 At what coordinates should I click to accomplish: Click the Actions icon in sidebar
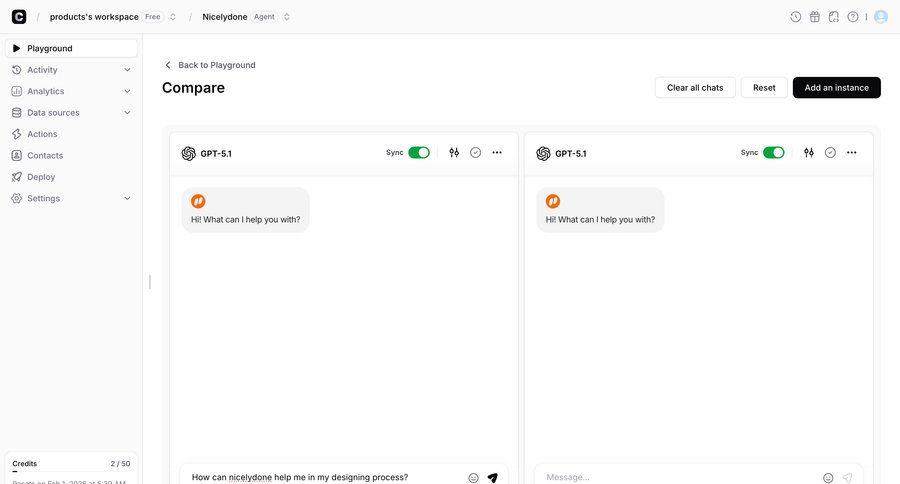tap(17, 134)
